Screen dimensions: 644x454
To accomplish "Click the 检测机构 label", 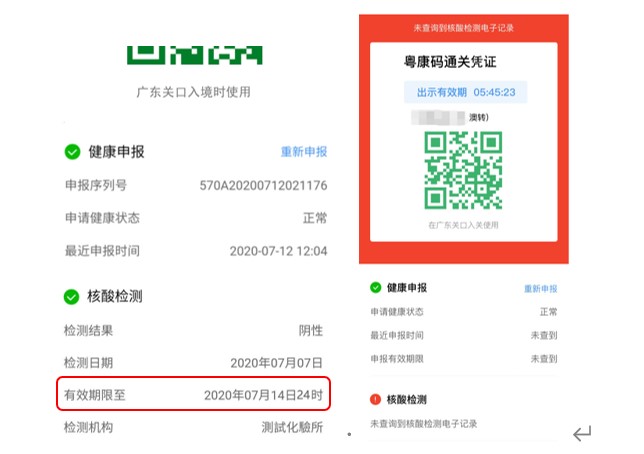I will point(88,427).
